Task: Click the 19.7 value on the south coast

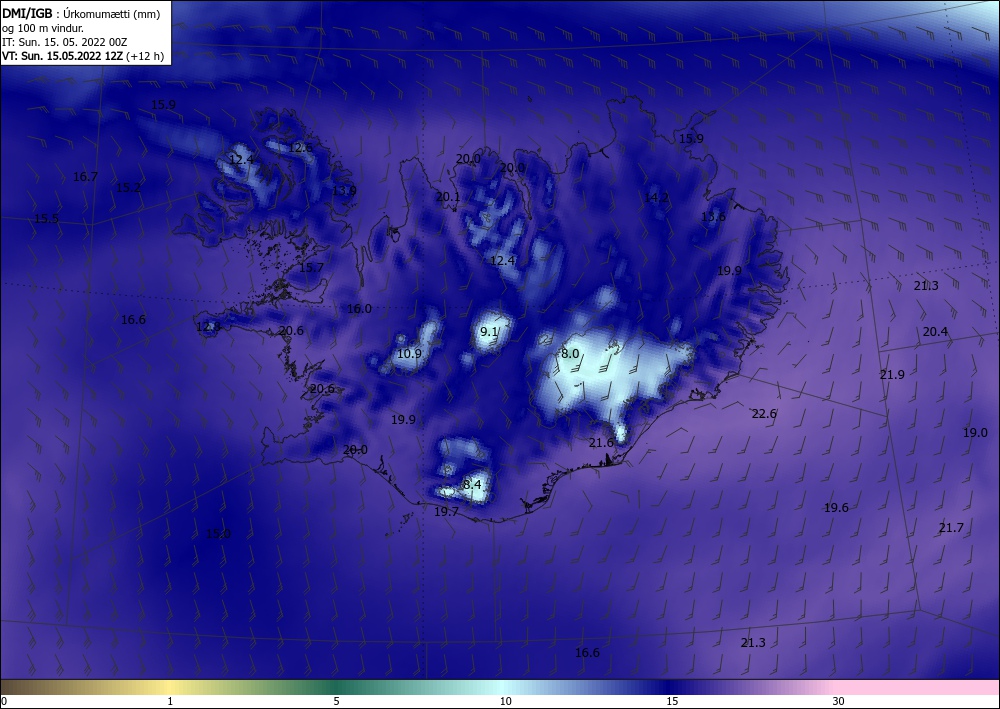Action: point(446,511)
